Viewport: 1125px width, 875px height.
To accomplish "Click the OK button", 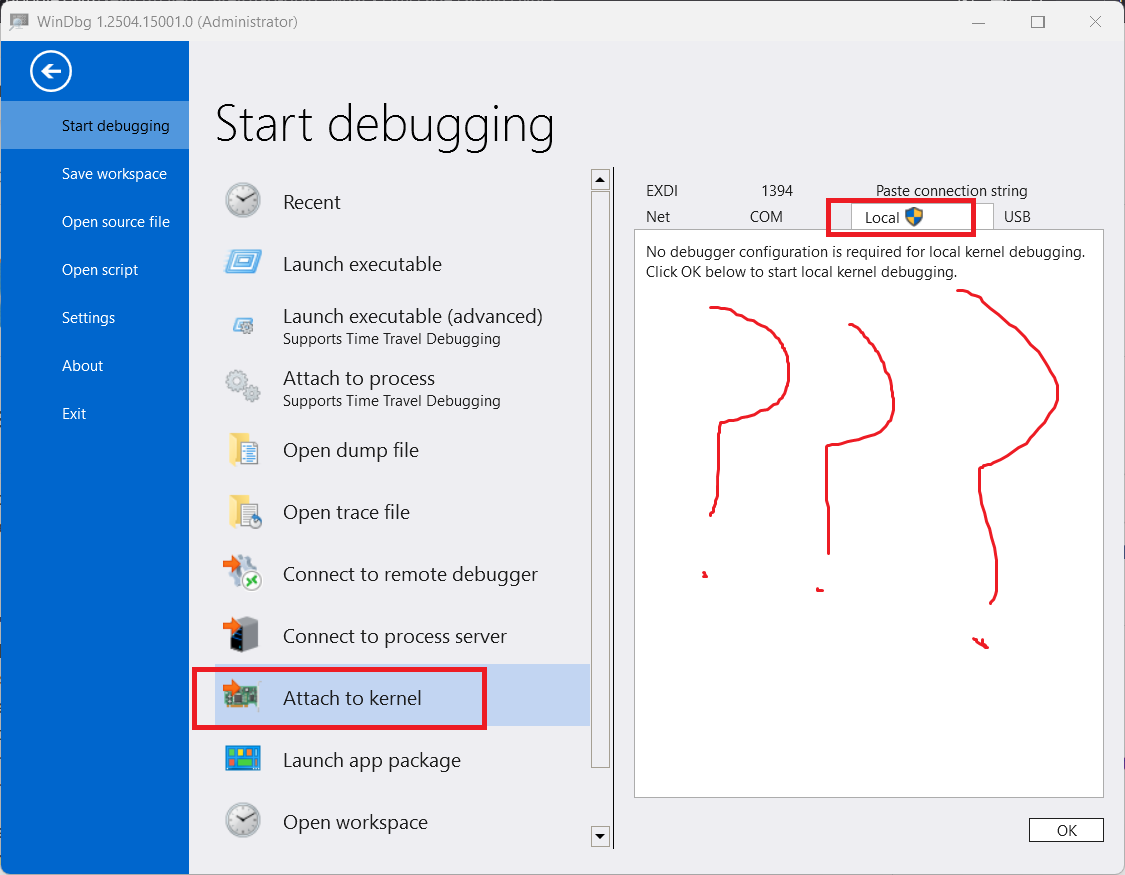I will coord(1066,830).
